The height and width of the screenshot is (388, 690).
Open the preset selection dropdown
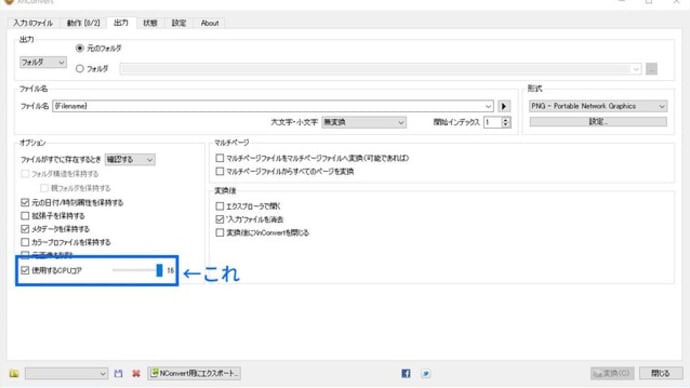tap(66, 373)
